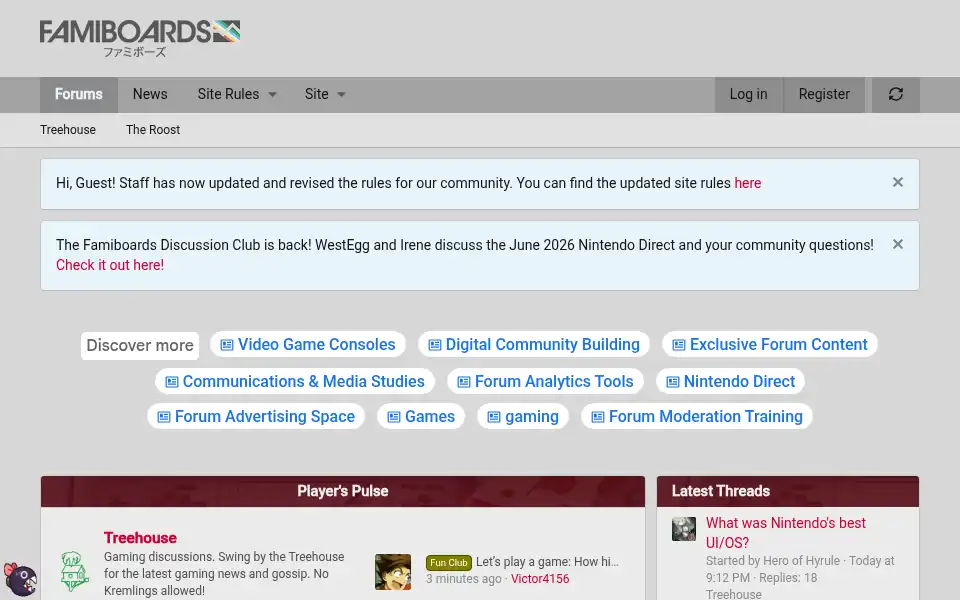
Task: Open 'What was Nintendo's best UI/OS?' thread
Action: pos(786,533)
